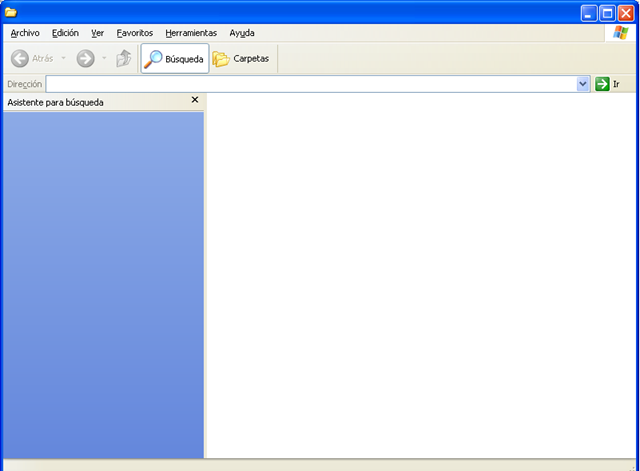
Task: Click the green Ir go arrow
Action: 602,84
